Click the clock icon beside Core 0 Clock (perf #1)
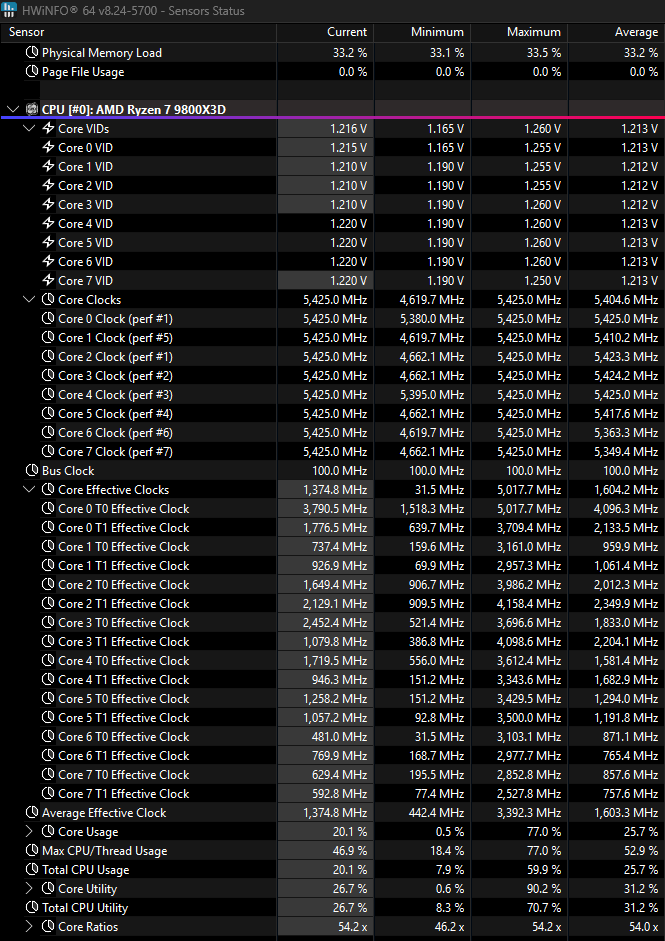The image size is (665, 941). click(x=48, y=319)
